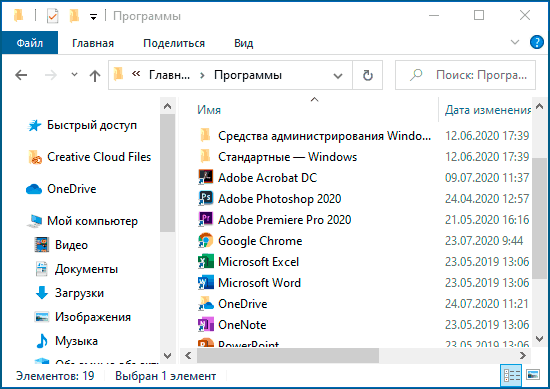Click the OneNote shortcut icon
The image size is (550, 389).
206,325
